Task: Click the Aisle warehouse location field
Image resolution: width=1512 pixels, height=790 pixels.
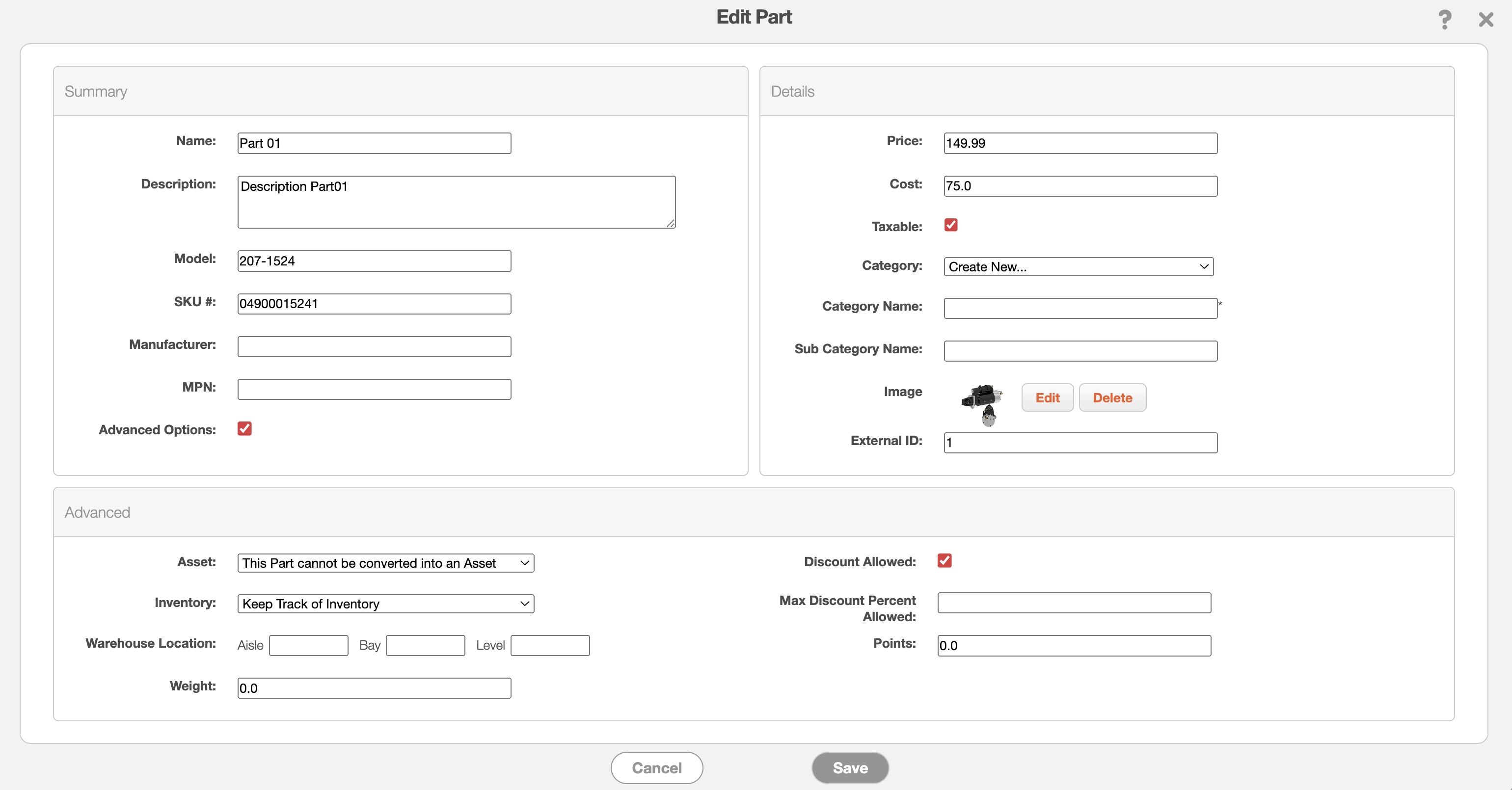Action: pos(308,645)
